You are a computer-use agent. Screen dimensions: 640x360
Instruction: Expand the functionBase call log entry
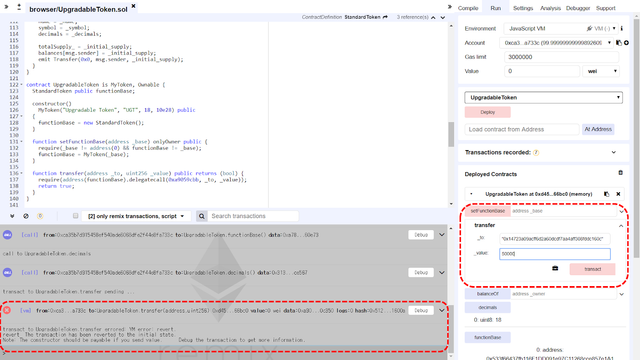442,235
